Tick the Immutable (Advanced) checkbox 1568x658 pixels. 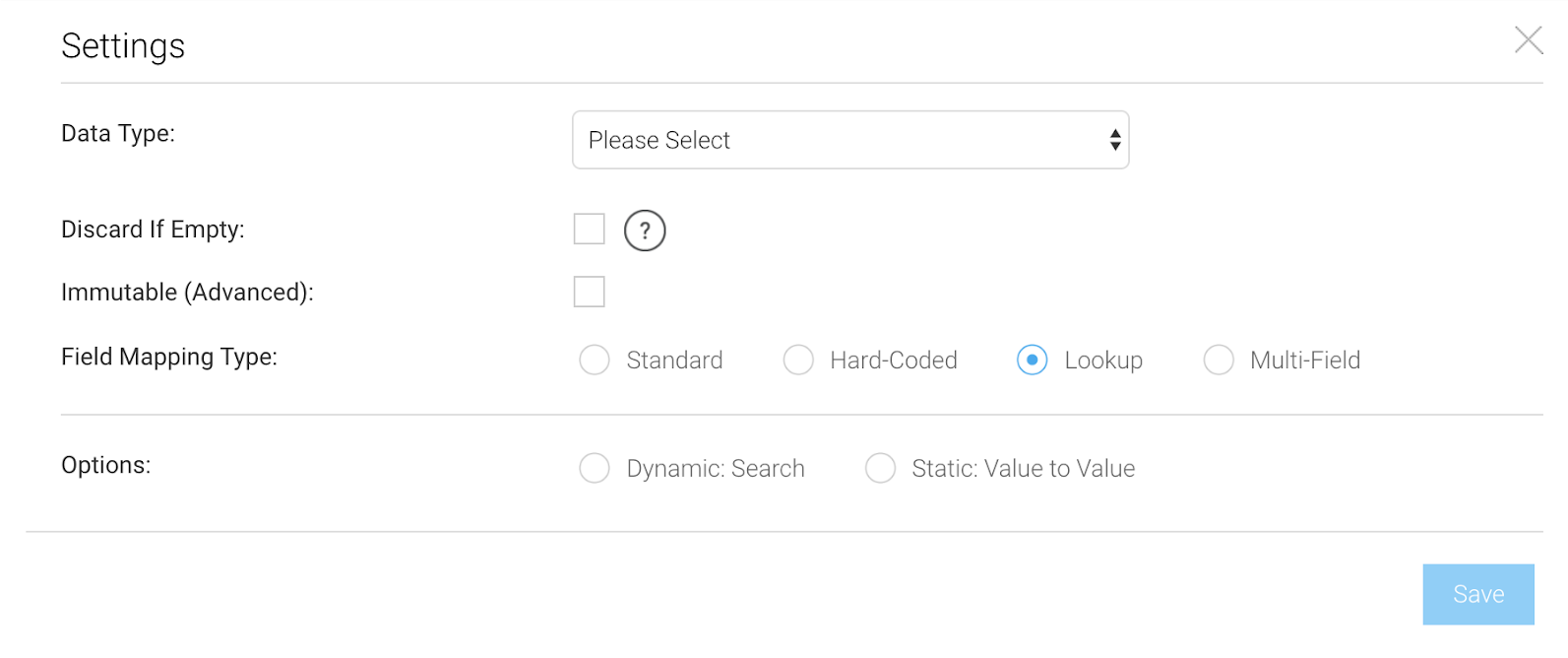tap(590, 292)
